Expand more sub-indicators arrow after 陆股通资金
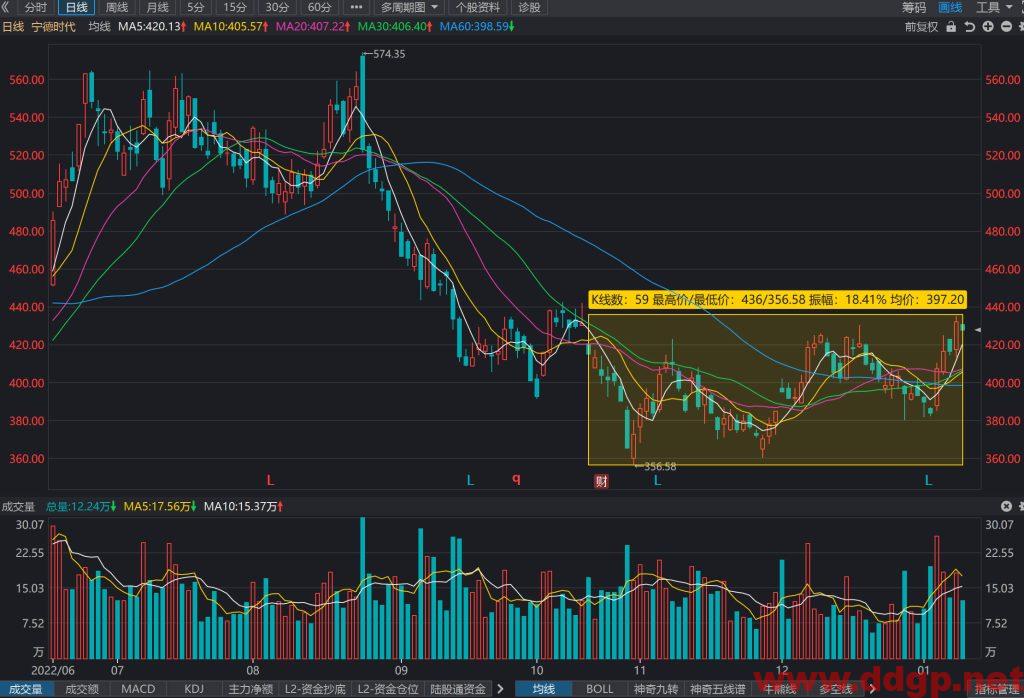Screen dimensions: 1024x698 (x=500, y=689)
